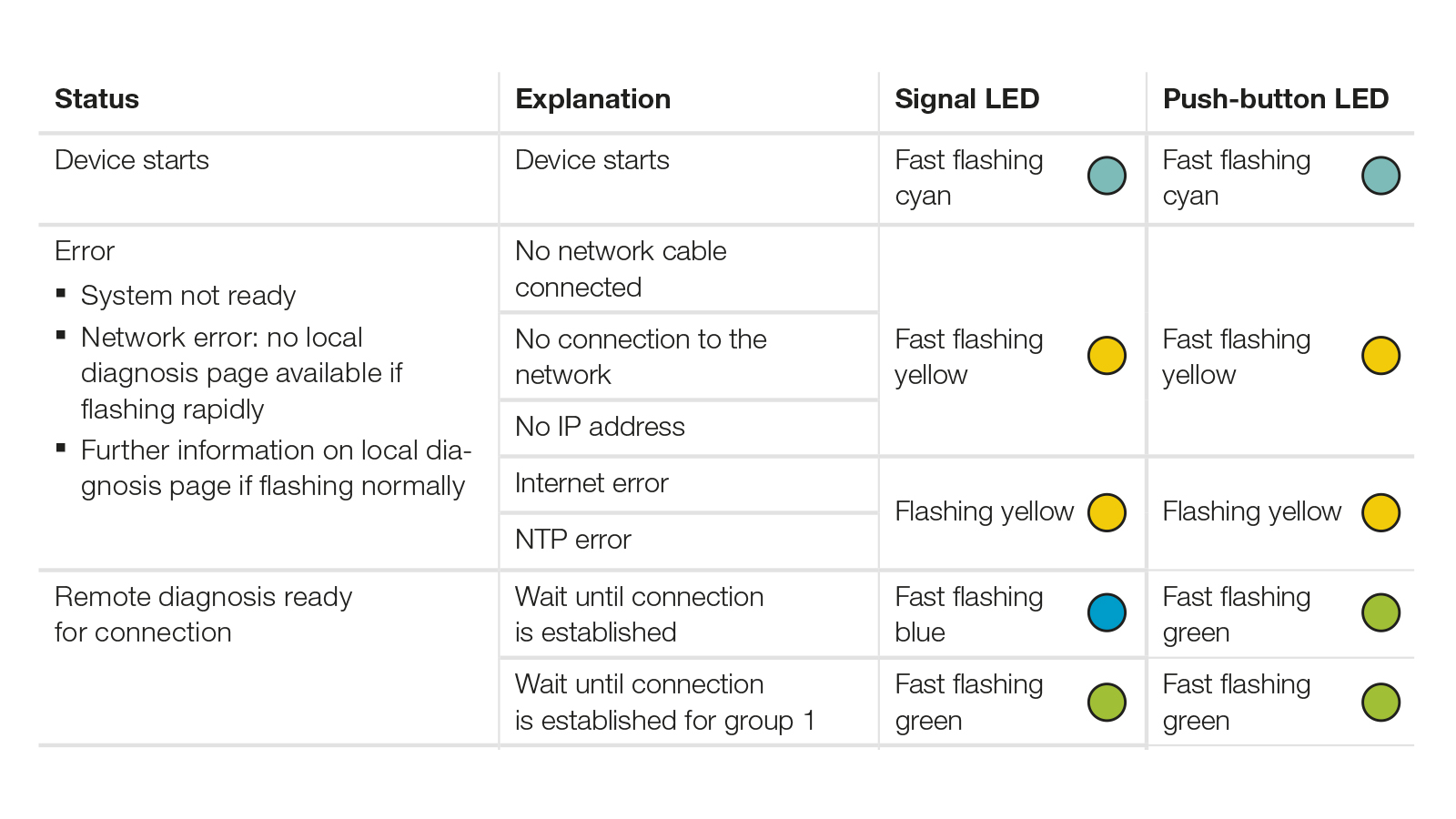
Task: Click the cyan Signal LED circle
Action: [1107, 176]
